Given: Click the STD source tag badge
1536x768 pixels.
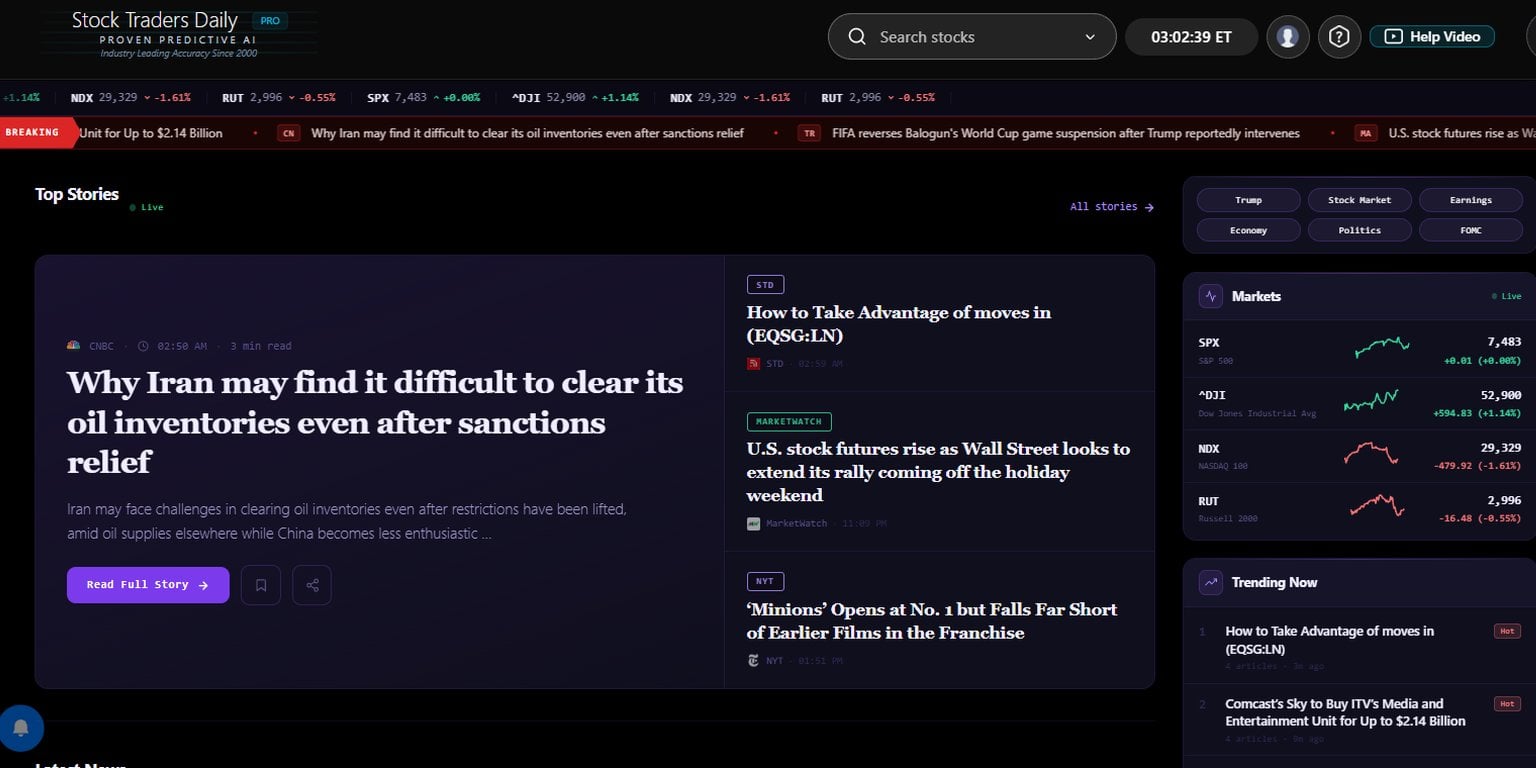Looking at the screenshot, I should point(765,285).
